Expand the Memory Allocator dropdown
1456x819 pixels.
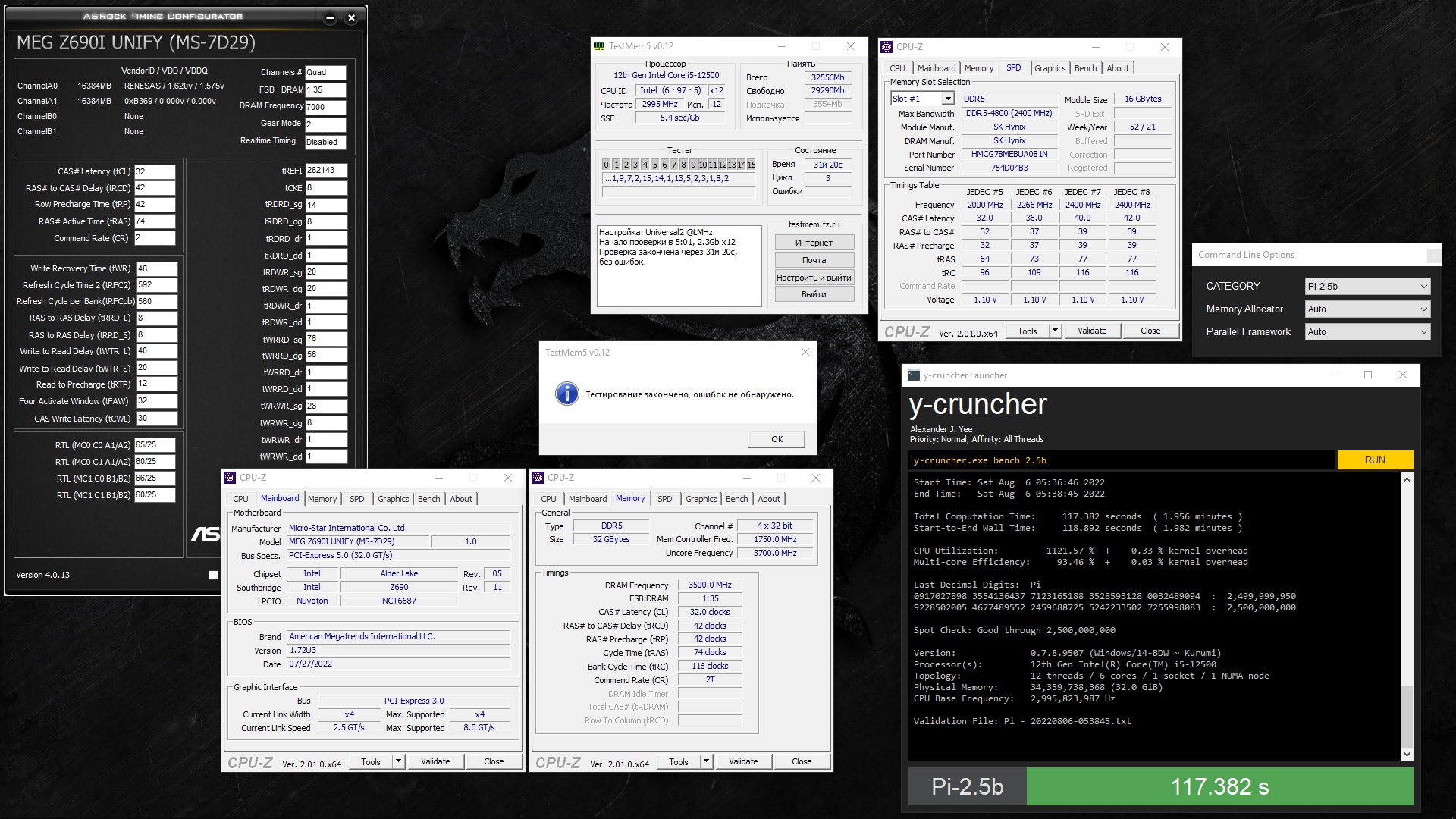(x=1368, y=309)
